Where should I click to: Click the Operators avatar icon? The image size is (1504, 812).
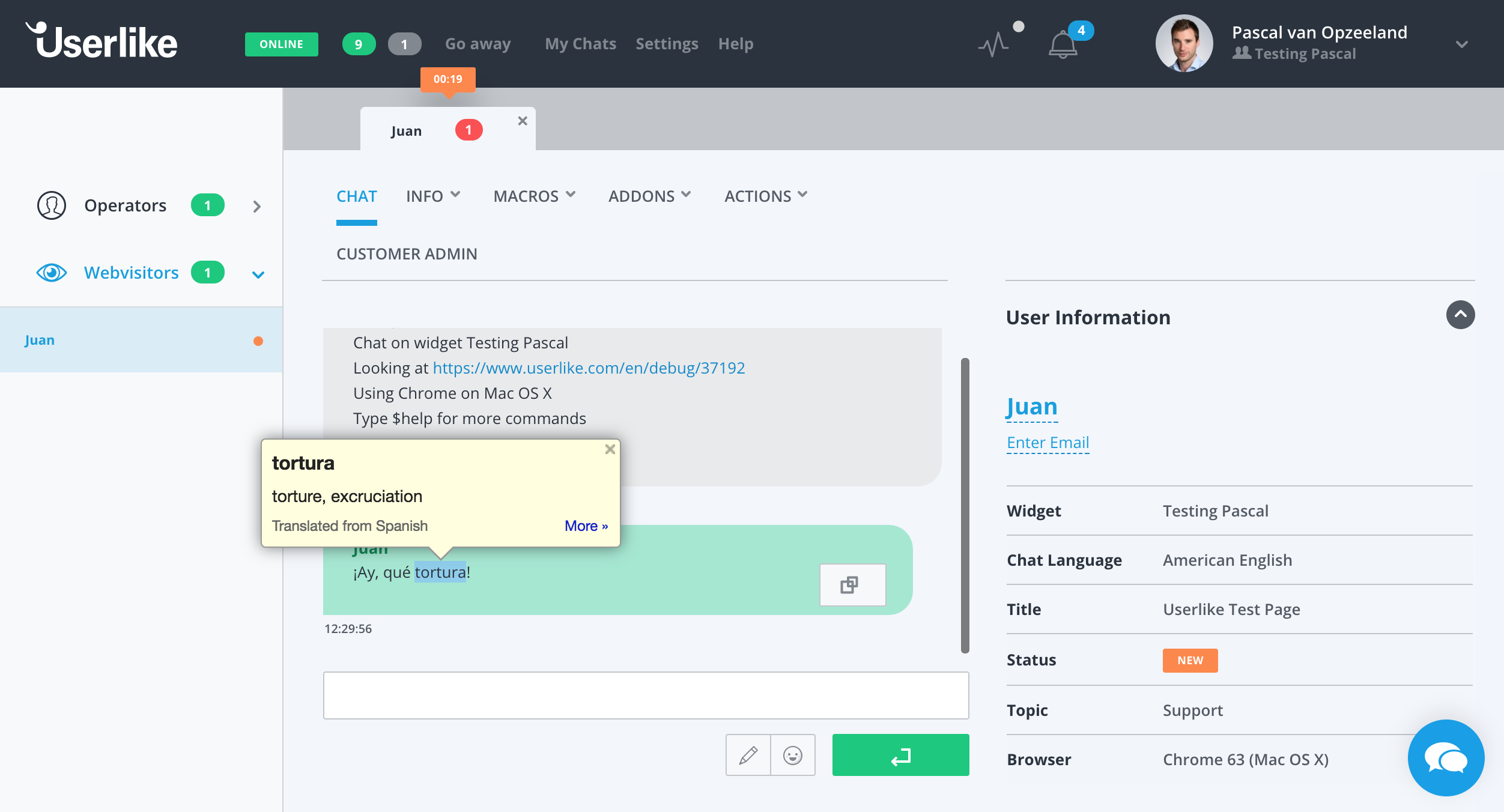click(52, 205)
